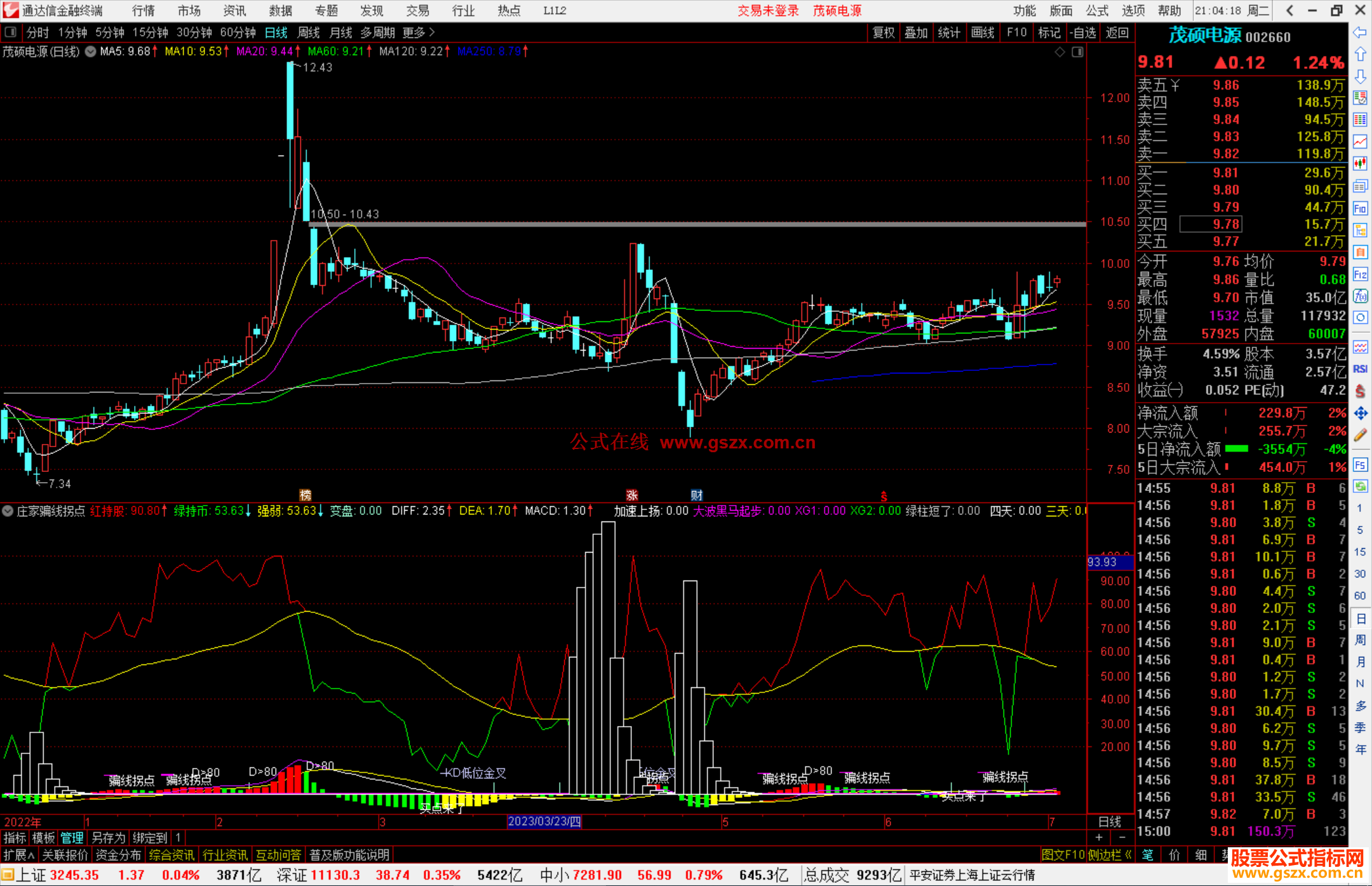Click the 复权 button

(884, 32)
